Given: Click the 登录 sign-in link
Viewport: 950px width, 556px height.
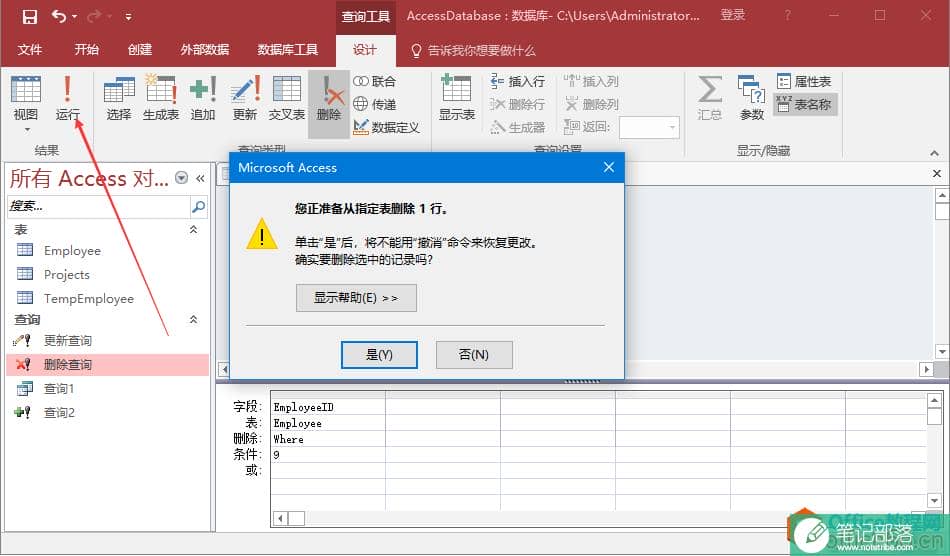Looking at the screenshot, I should pos(732,16).
